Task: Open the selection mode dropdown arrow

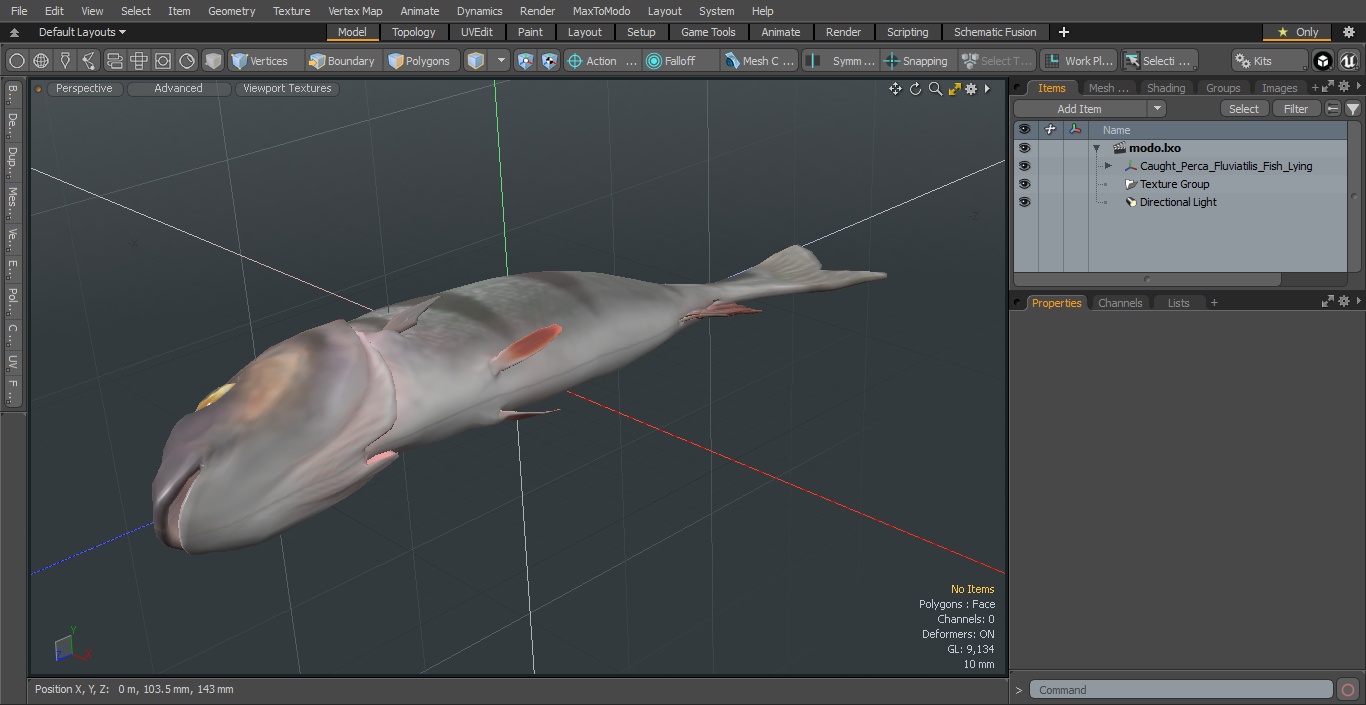Action: pyautogui.click(x=501, y=61)
